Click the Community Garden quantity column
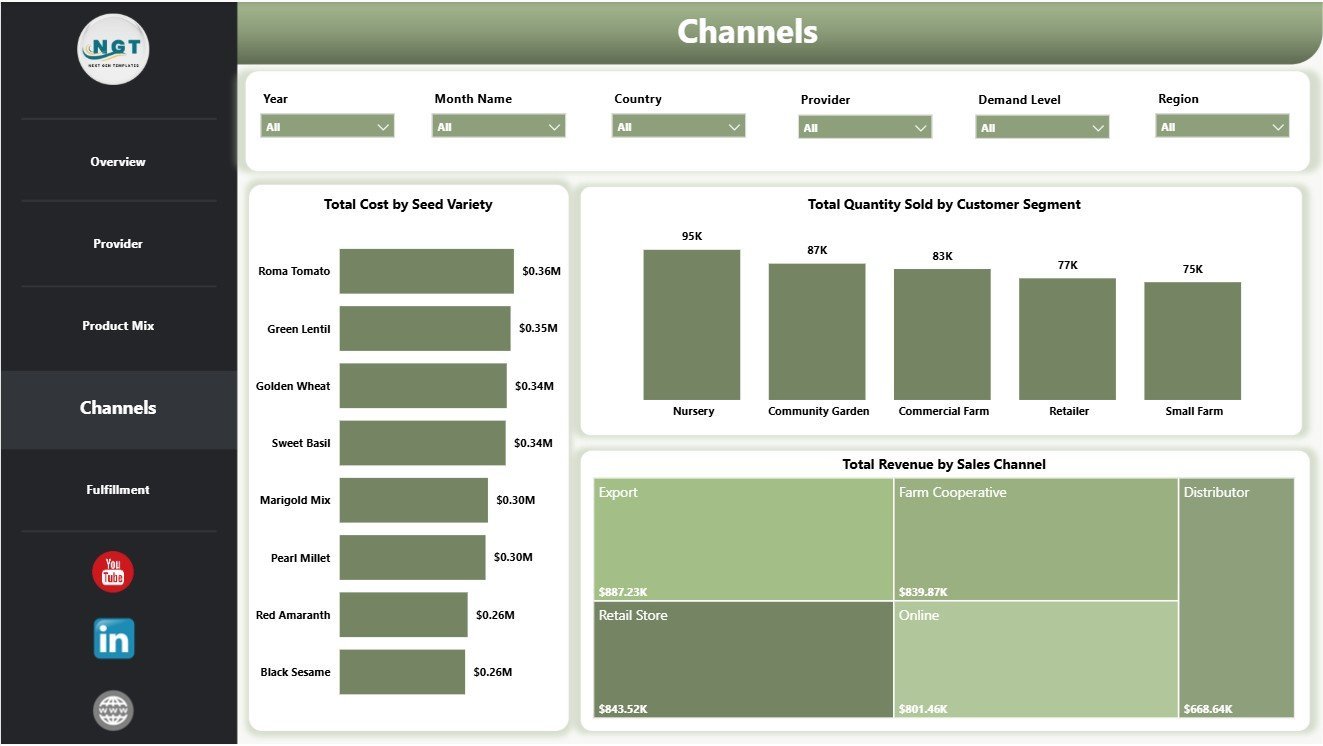 pyautogui.click(x=817, y=332)
